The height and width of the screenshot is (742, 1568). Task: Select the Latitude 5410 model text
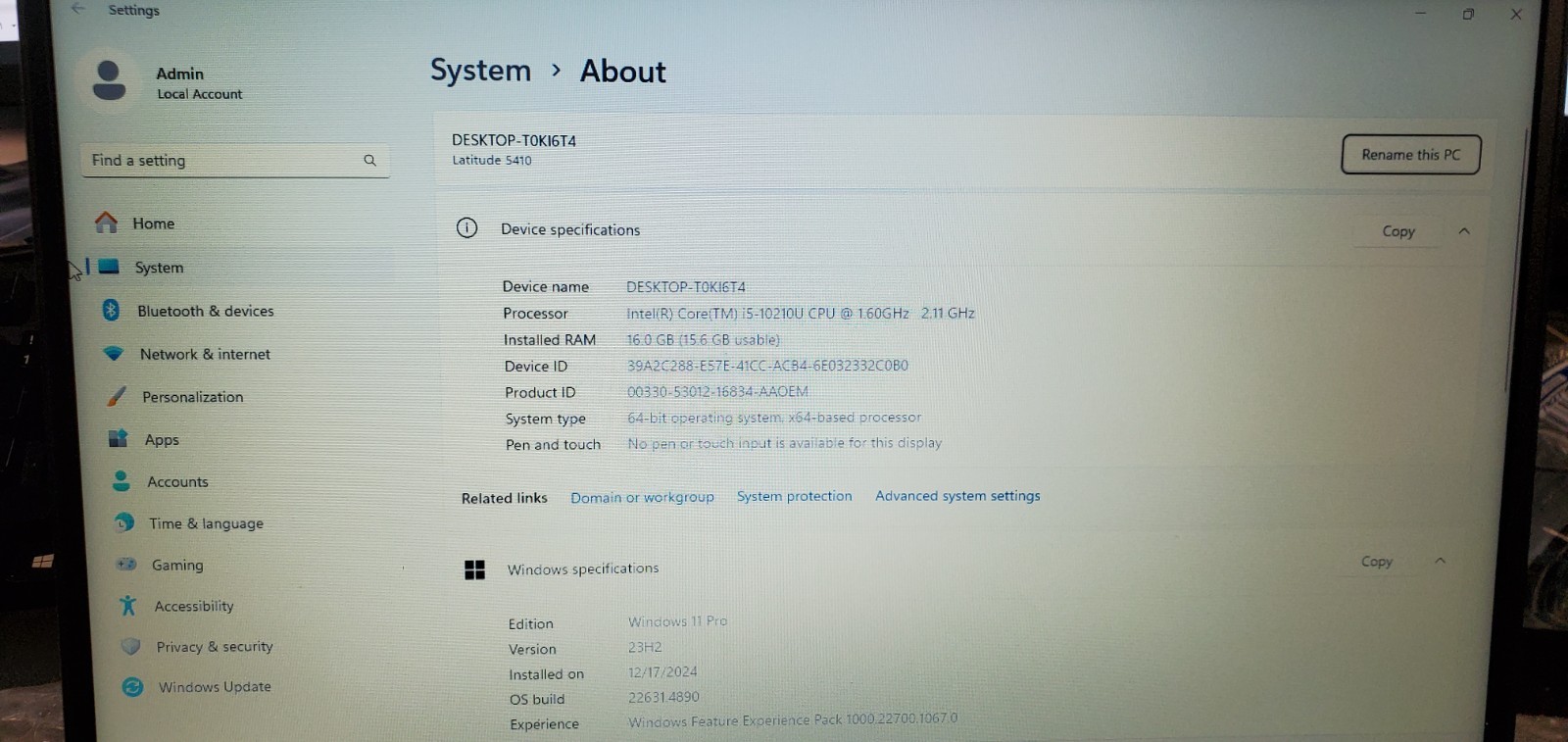(492, 160)
